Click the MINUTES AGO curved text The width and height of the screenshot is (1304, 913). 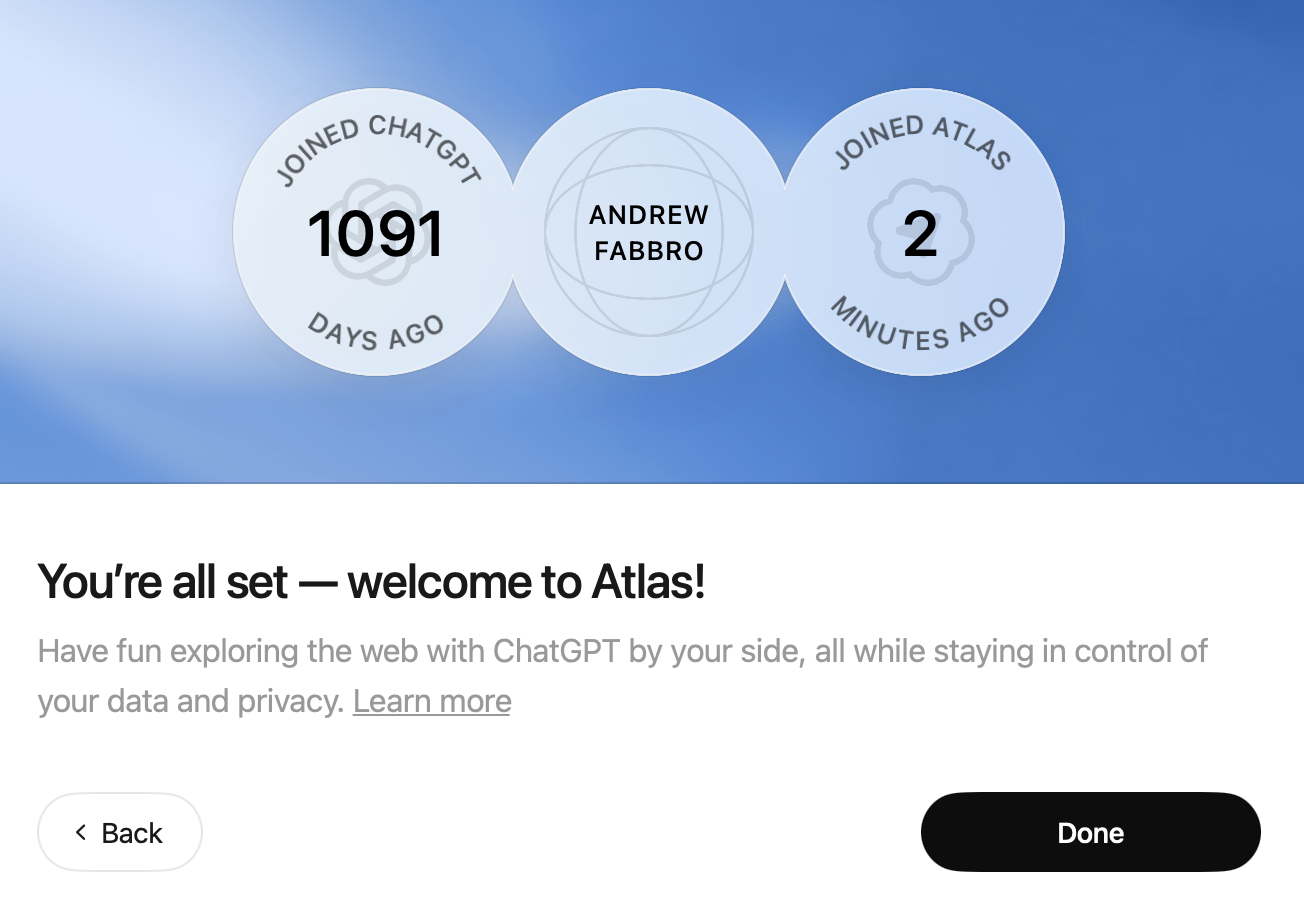(x=920, y=328)
